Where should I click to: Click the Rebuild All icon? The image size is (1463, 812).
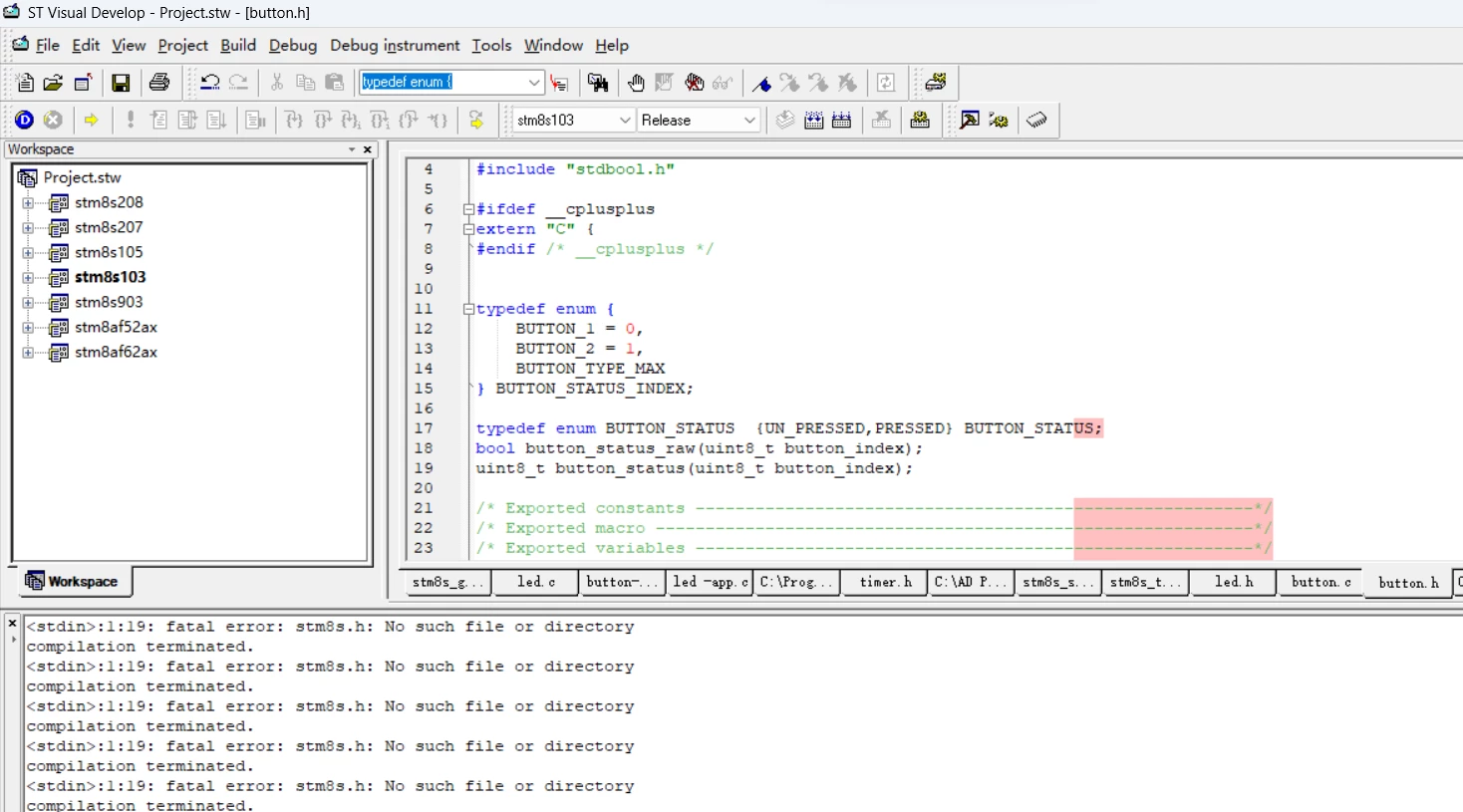click(842, 121)
